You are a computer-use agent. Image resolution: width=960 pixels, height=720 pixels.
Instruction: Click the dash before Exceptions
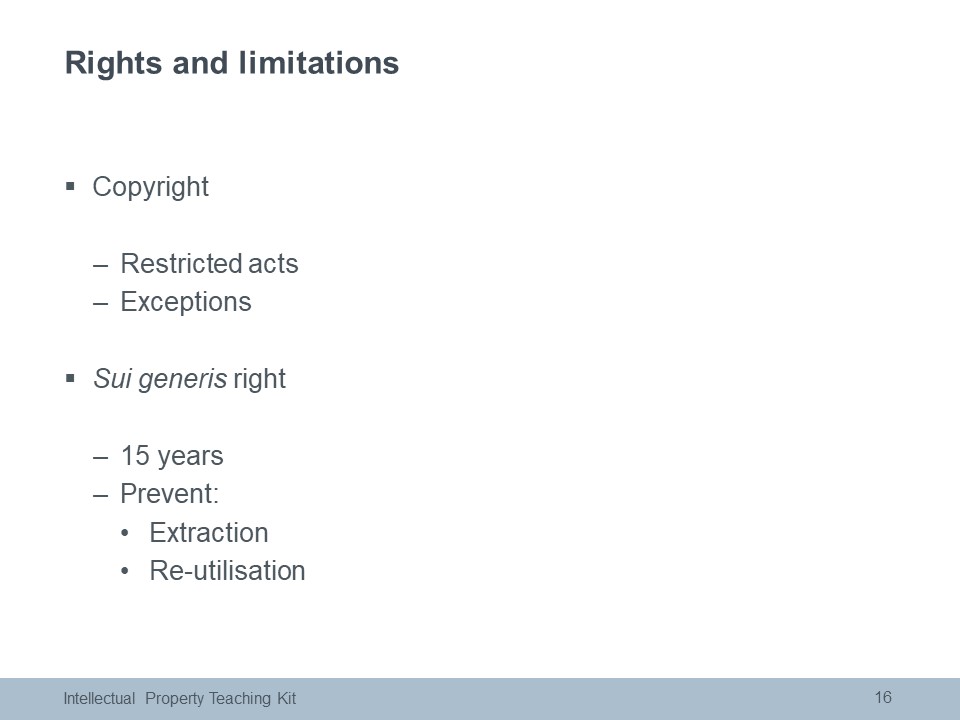tap(100, 304)
